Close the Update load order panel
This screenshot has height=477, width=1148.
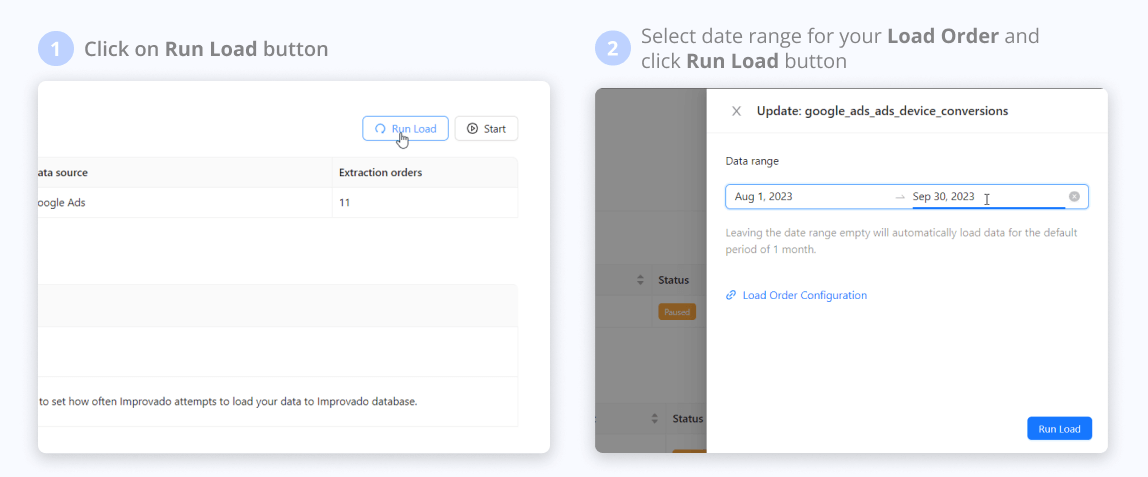(736, 111)
